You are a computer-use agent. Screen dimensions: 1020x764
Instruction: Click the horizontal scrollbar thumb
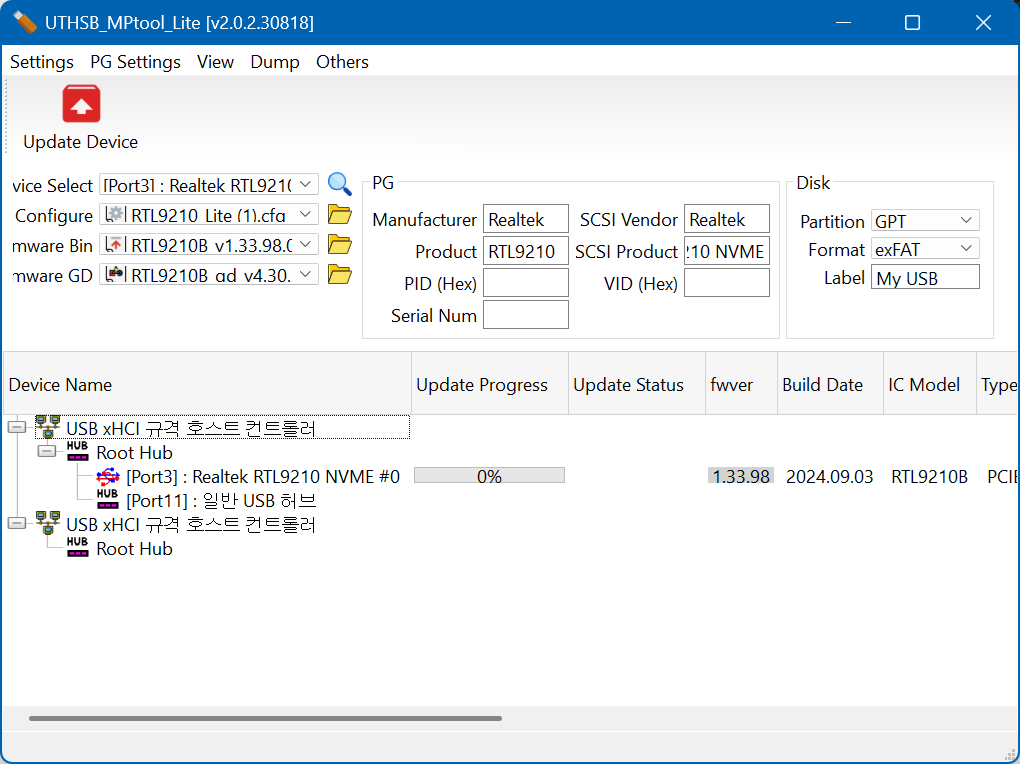coord(265,718)
